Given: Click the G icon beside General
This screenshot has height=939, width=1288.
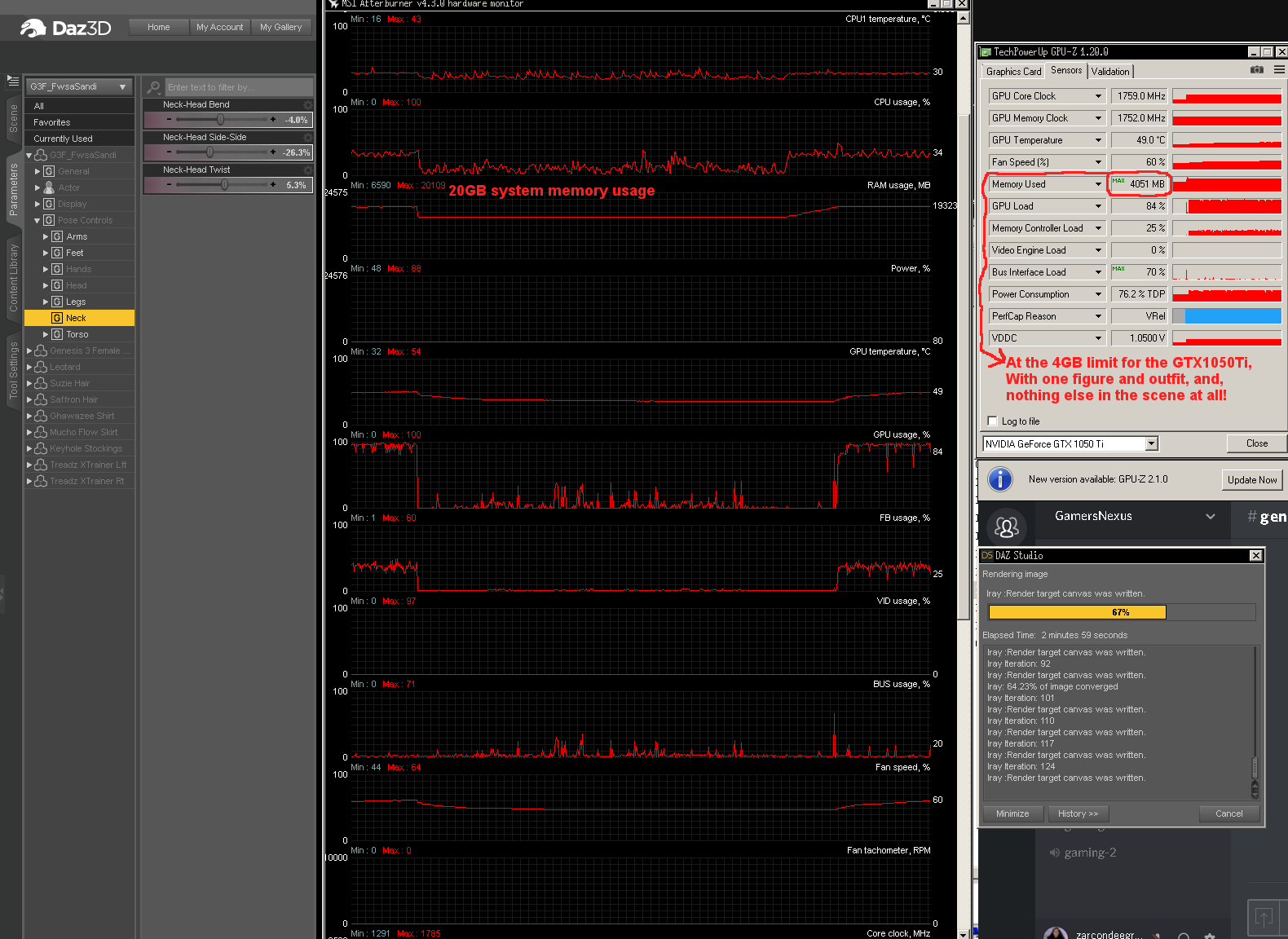Looking at the screenshot, I should [x=49, y=171].
